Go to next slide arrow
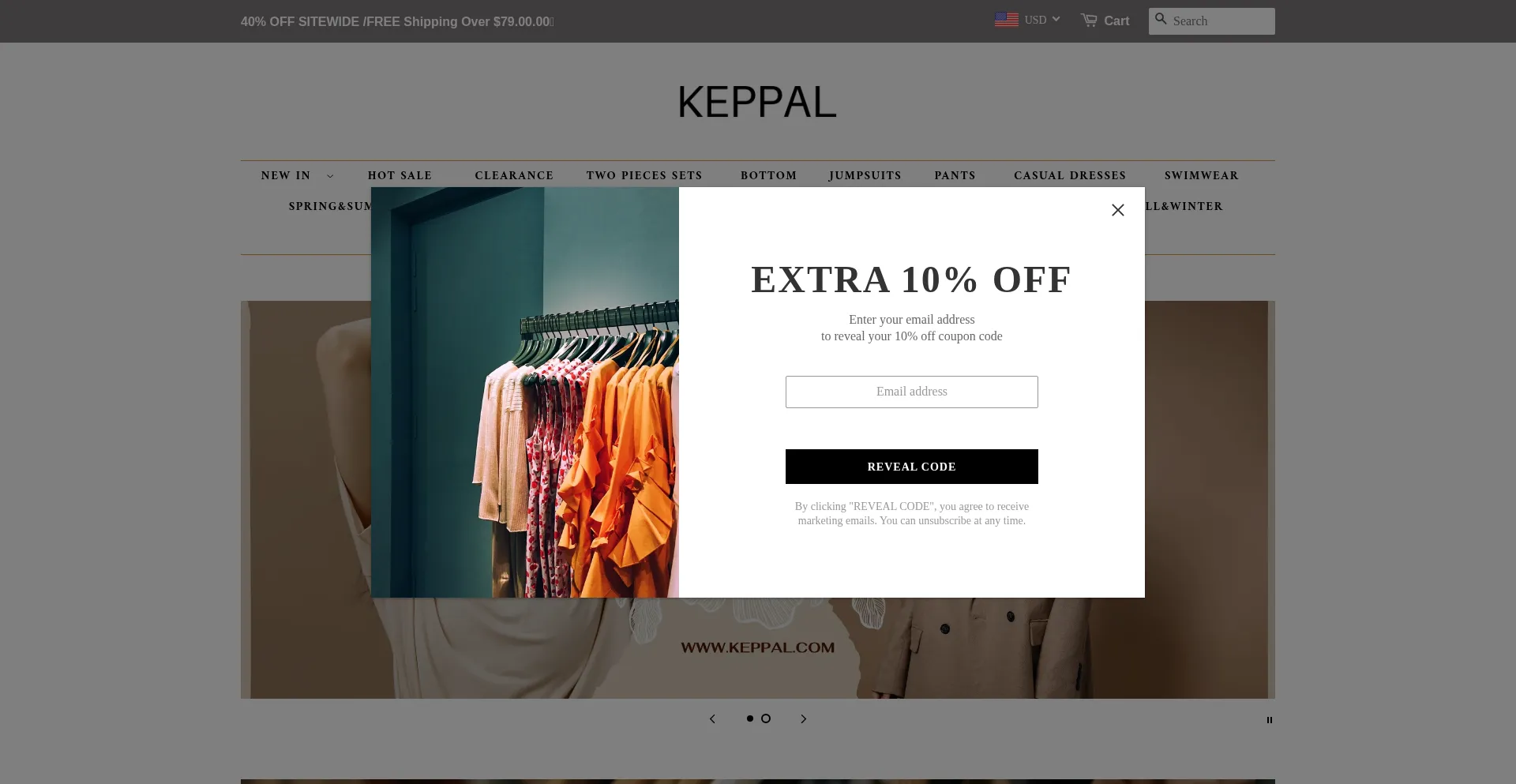 click(x=804, y=719)
